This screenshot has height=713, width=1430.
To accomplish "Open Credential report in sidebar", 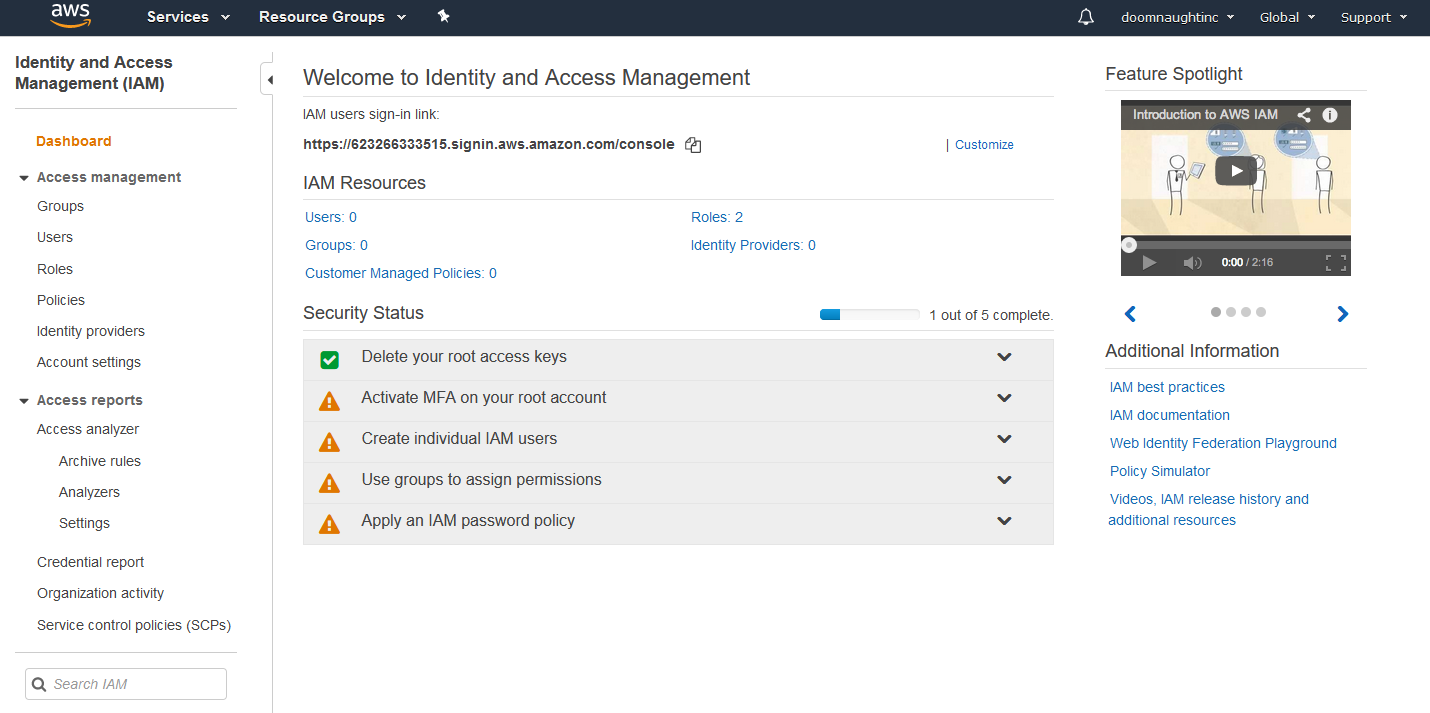I will [x=91, y=562].
